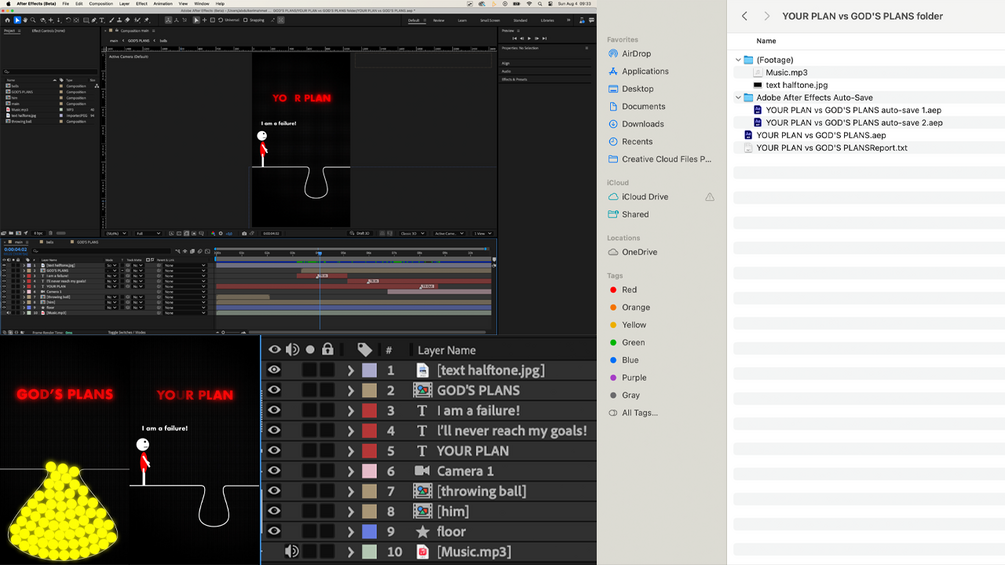Expand the Camera 1 layer properties
Viewport: 1005px width, 565px height.
tap(351, 471)
